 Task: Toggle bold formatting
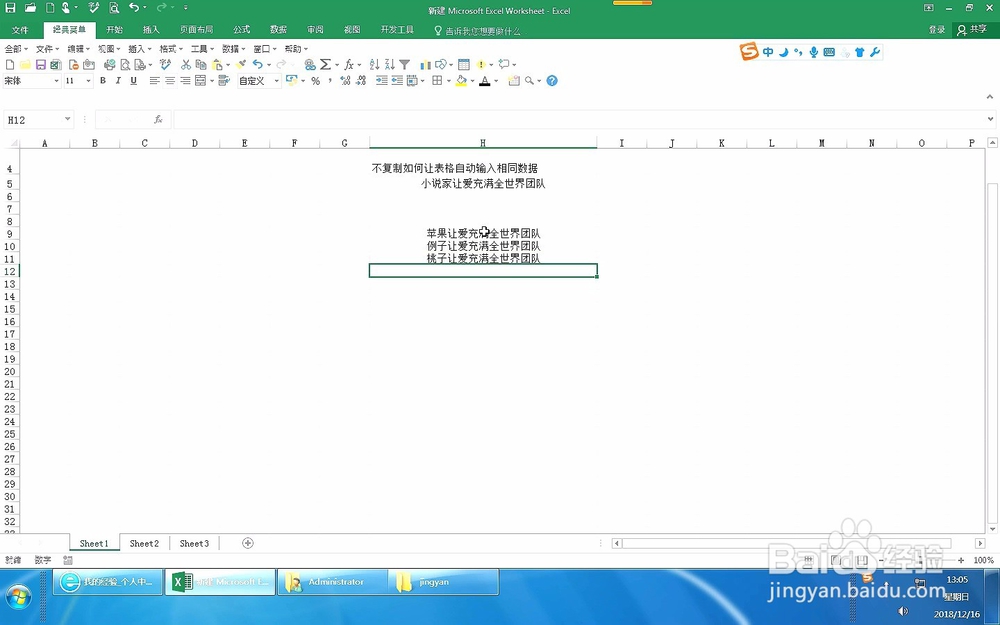click(102, 81)
